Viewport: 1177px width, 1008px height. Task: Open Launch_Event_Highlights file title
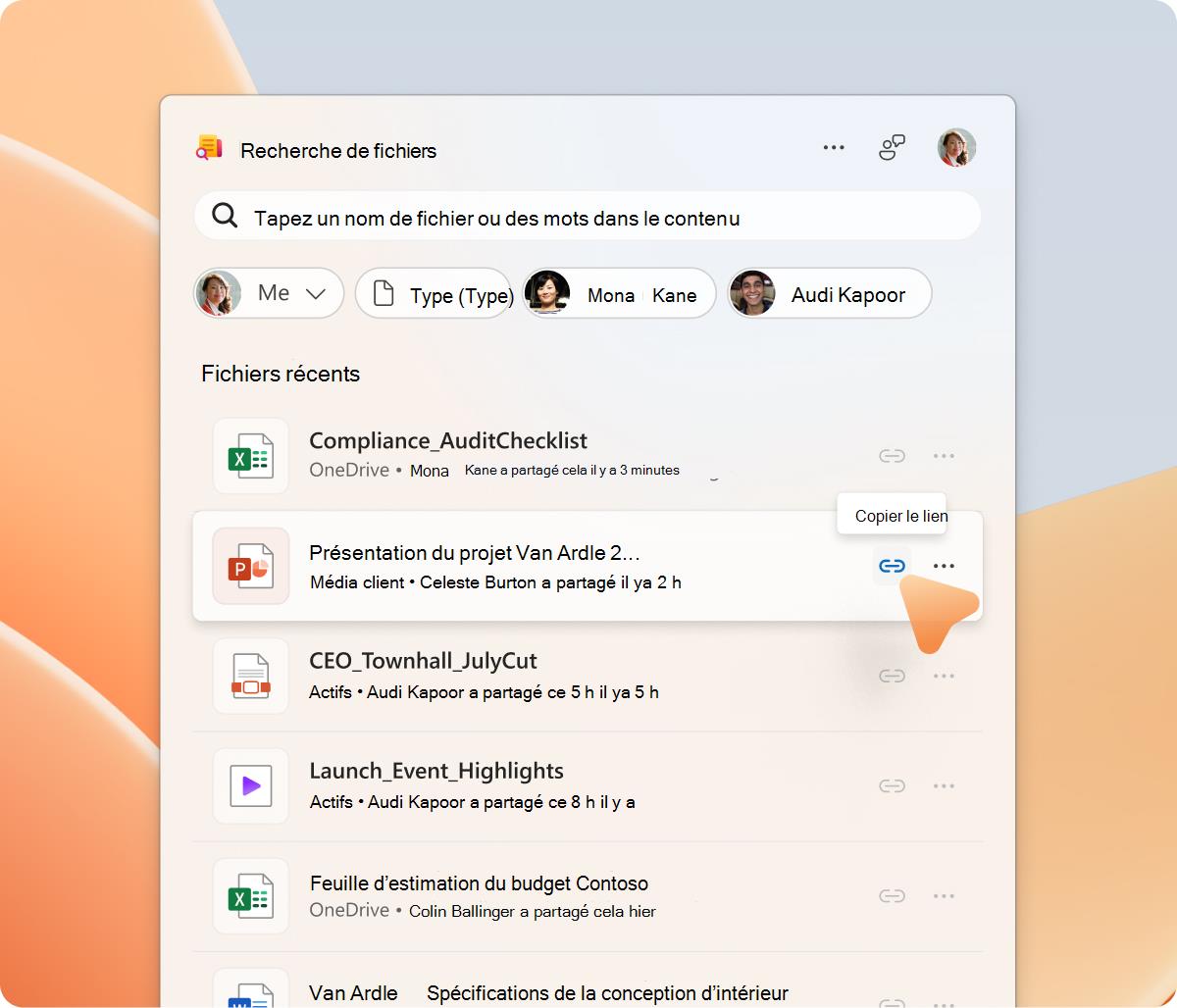(x=436, y=771)
